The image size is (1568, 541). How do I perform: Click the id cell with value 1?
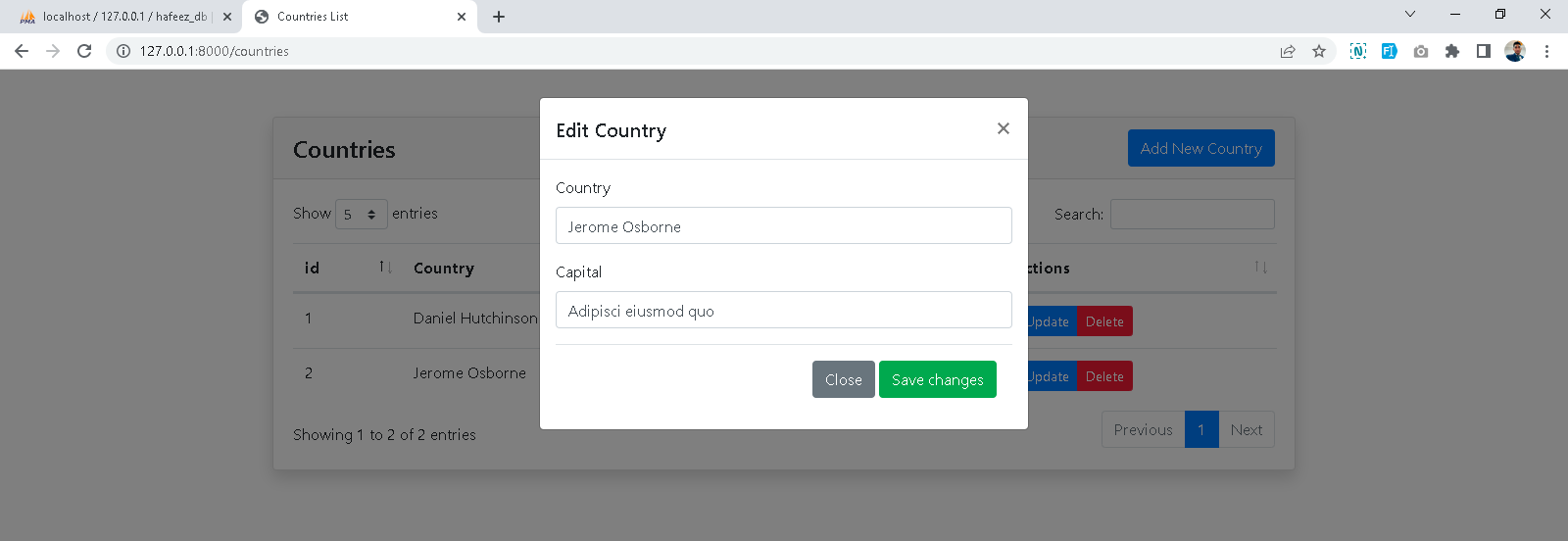(309, 319)
